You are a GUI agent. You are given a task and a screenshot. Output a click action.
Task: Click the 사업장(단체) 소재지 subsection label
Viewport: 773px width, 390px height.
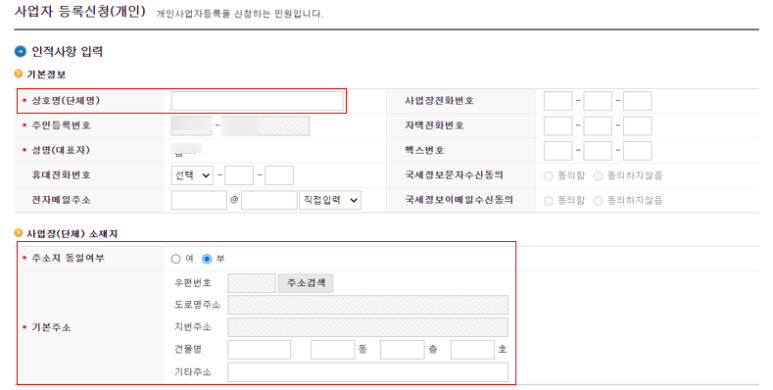72,234
